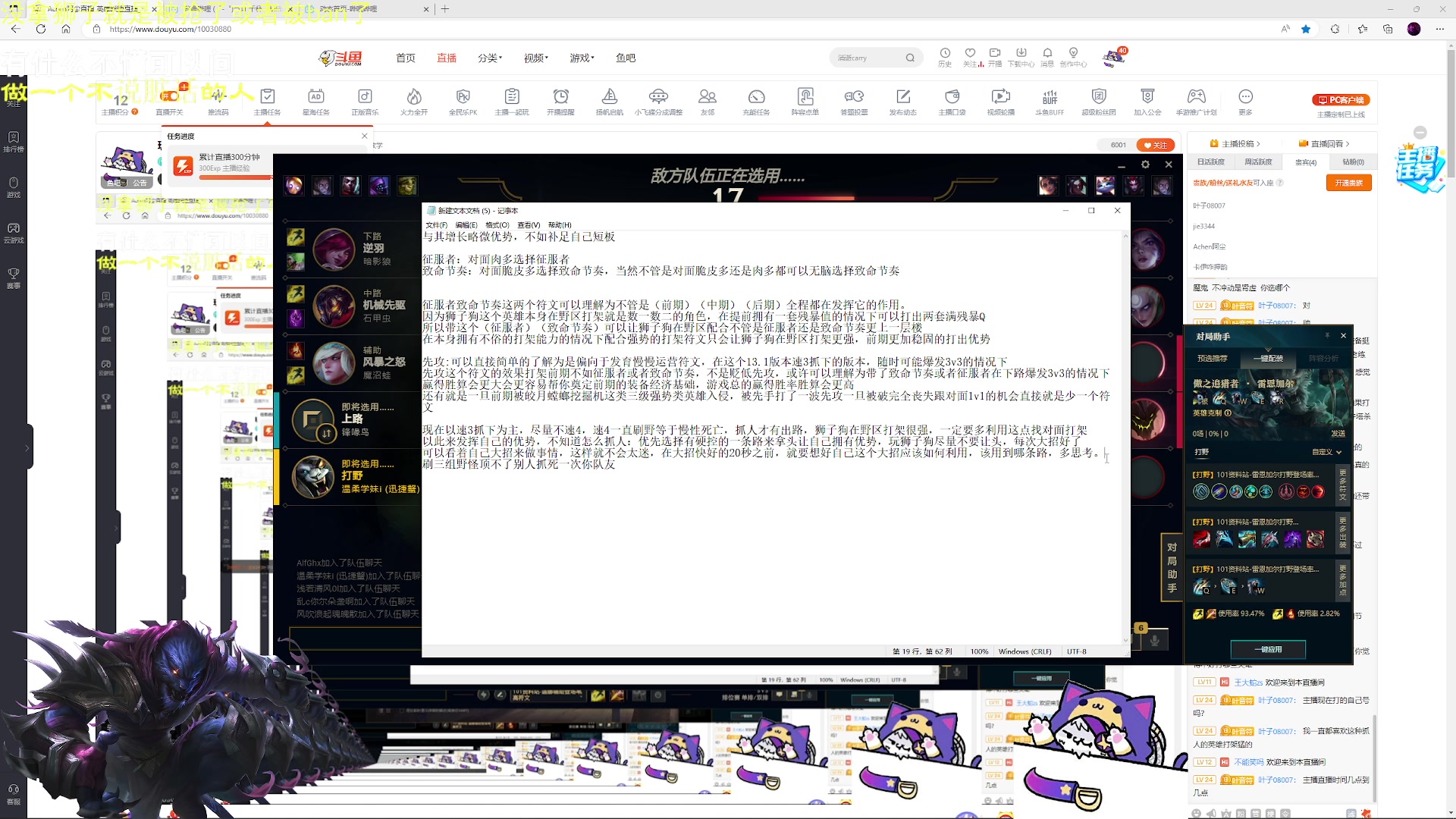Open the 自定义 dropdown in 对局助手
Viewport: 1456px width, 819px height.
(x=1327, y=452)
